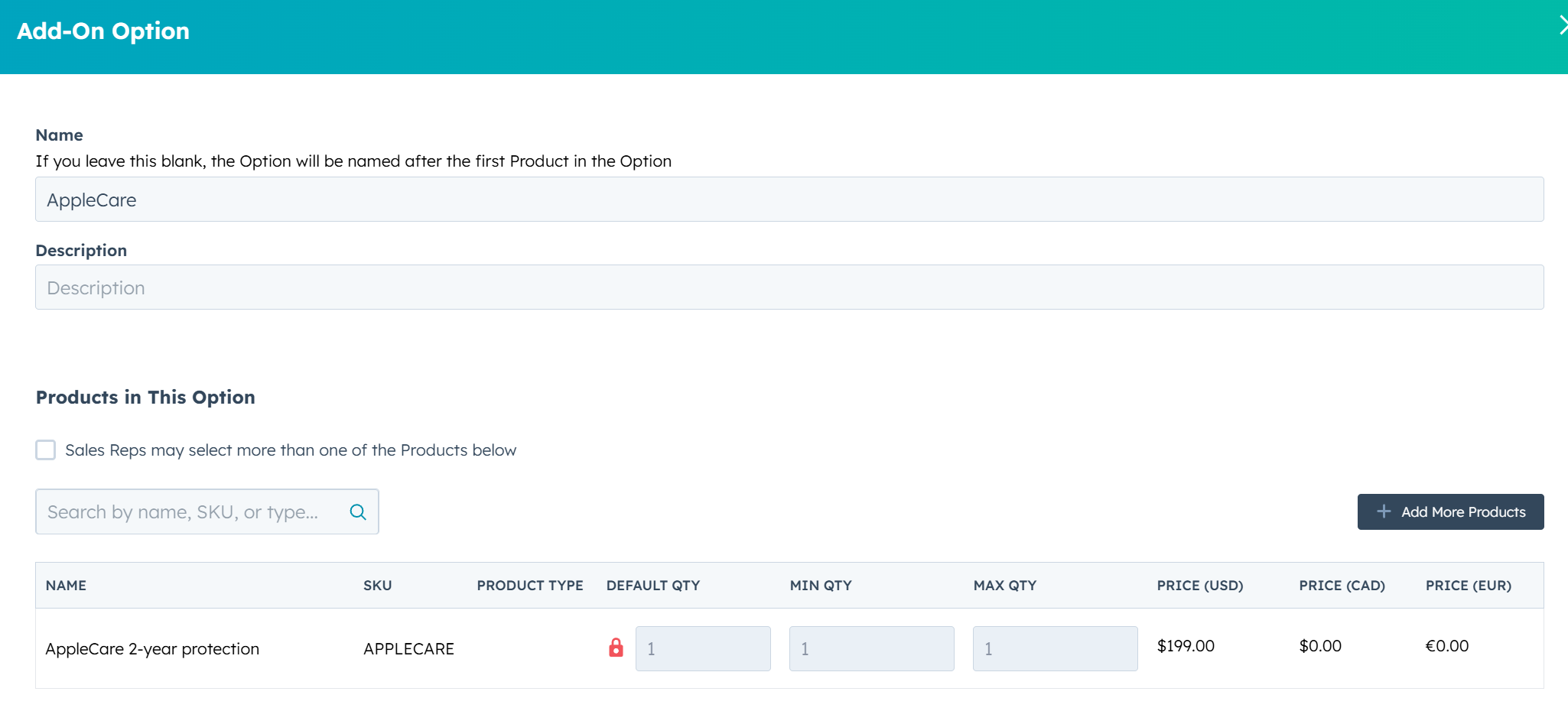Click AppleCare 2-year protection product name
The width and height of the screenshot is (1568, 711).
151,648
